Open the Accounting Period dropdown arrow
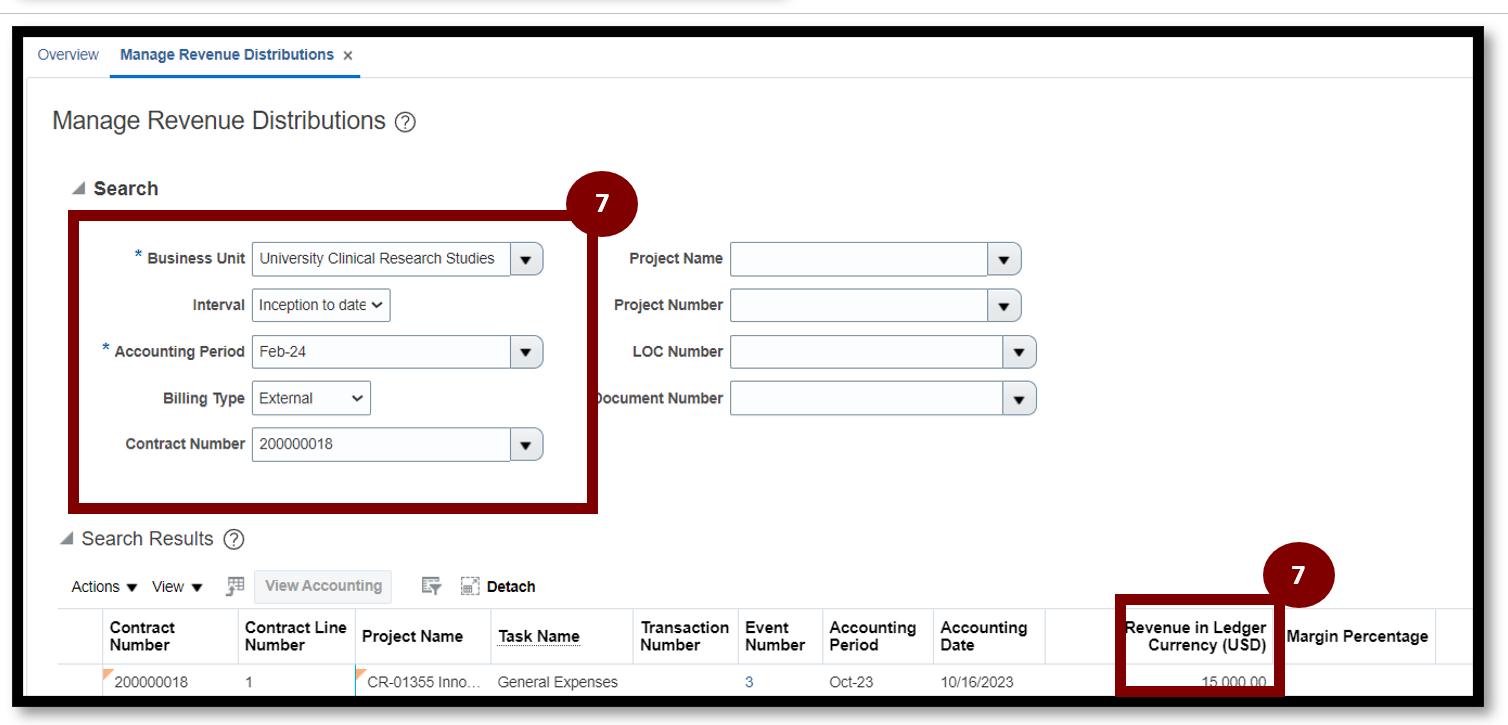 [527, 352]
